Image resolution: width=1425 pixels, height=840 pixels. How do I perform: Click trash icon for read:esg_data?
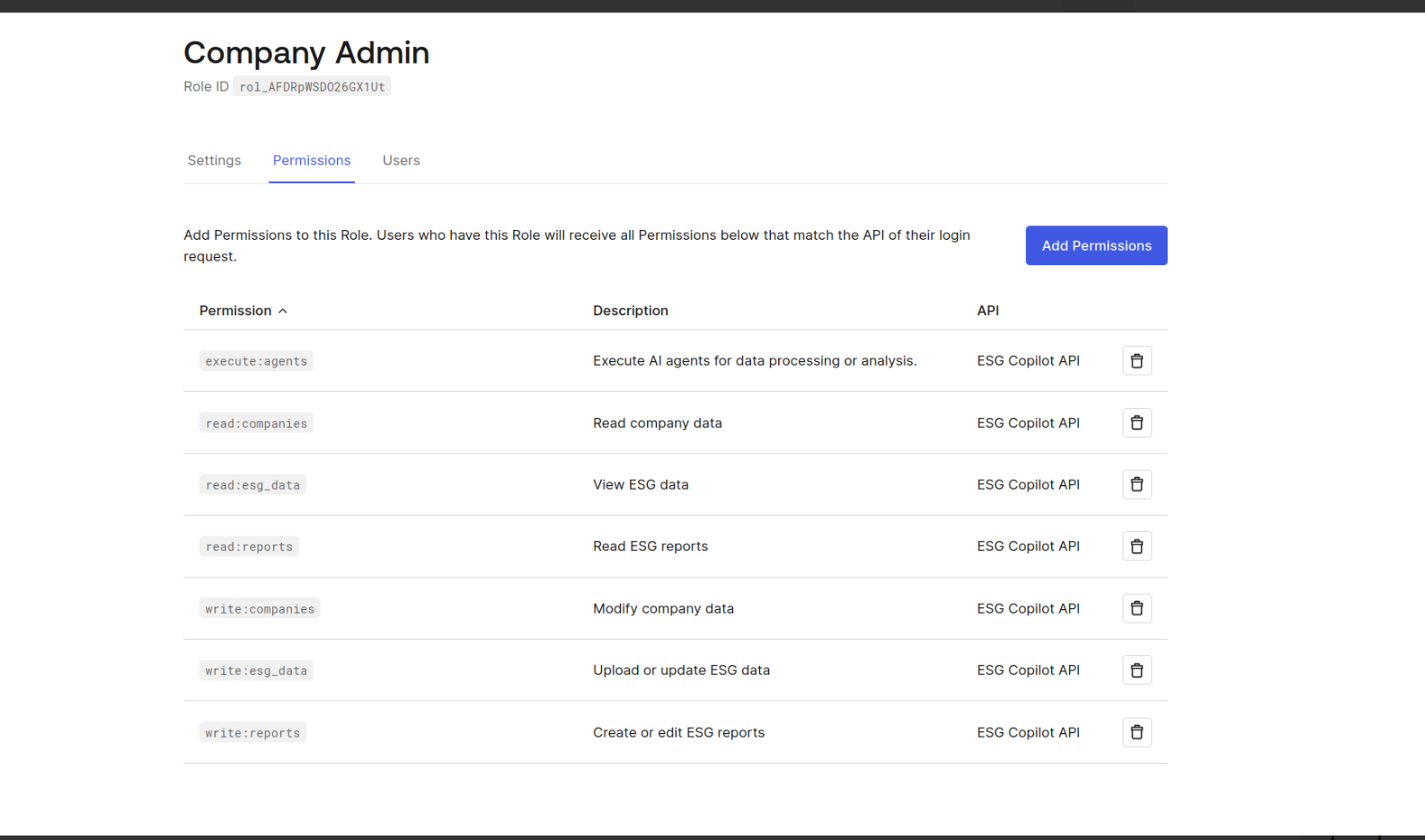coord(1137,484)
